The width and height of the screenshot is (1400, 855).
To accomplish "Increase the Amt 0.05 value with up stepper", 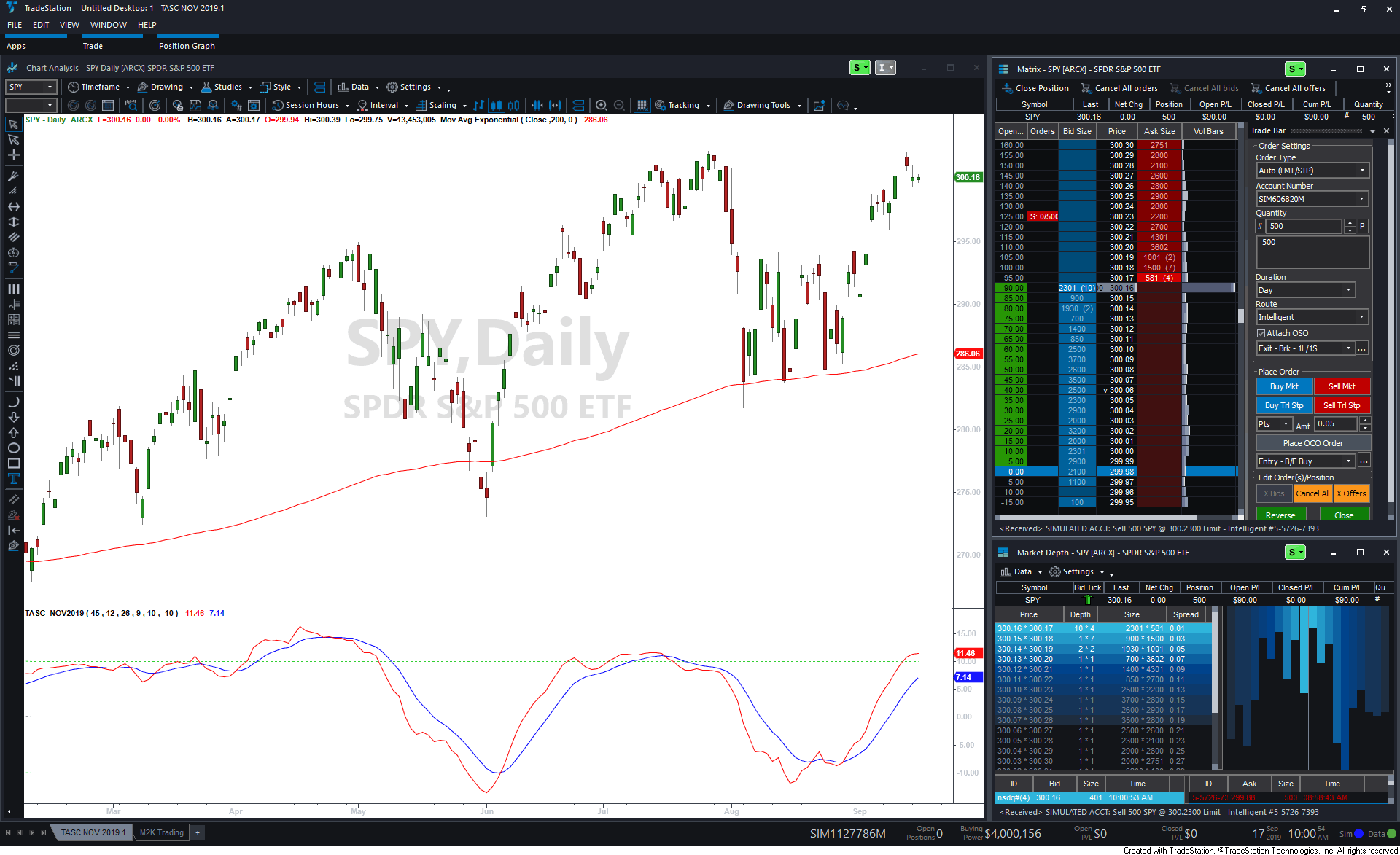I will click(x=1365, y=421).
